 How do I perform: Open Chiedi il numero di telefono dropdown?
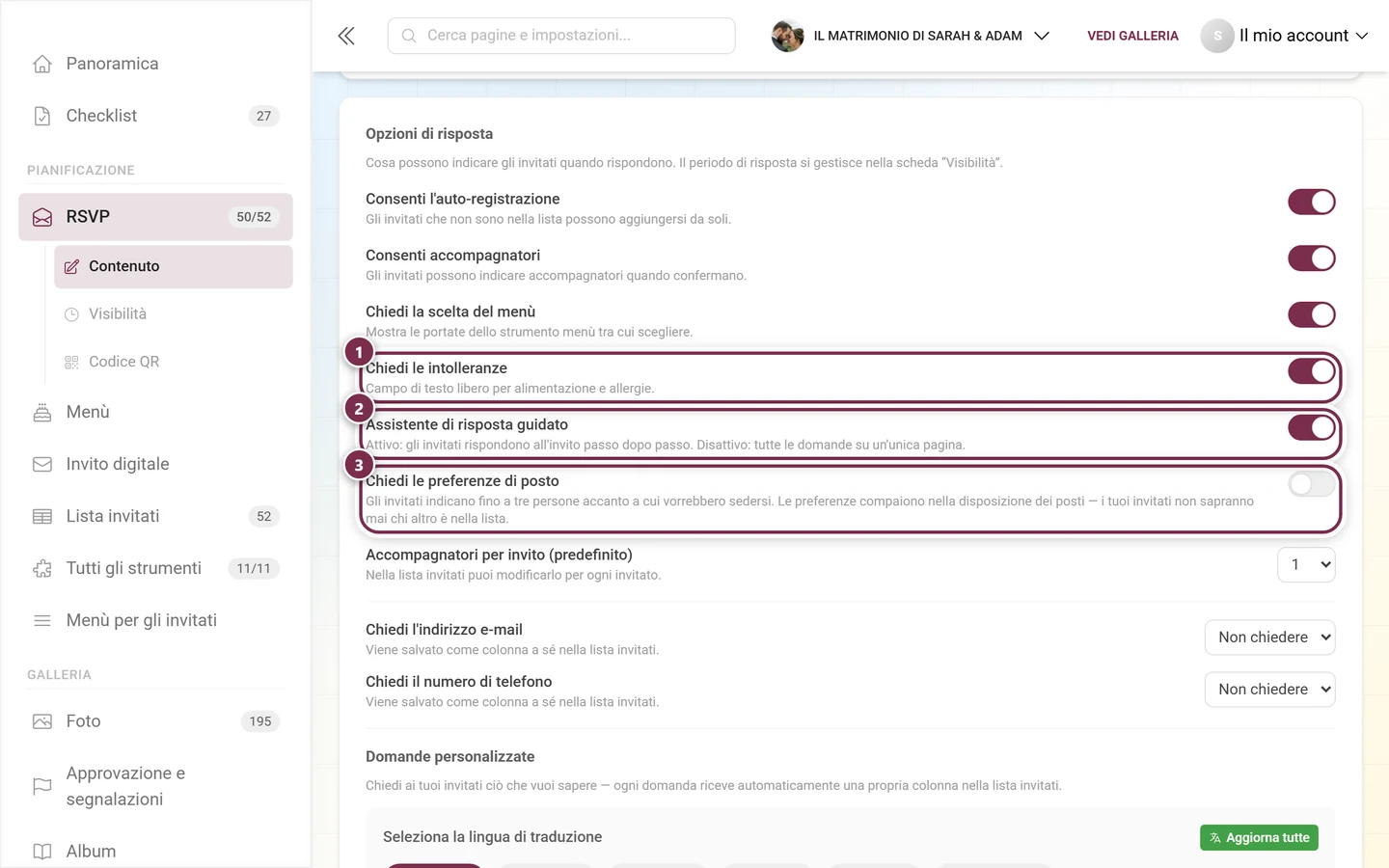tap(1269, 690)
